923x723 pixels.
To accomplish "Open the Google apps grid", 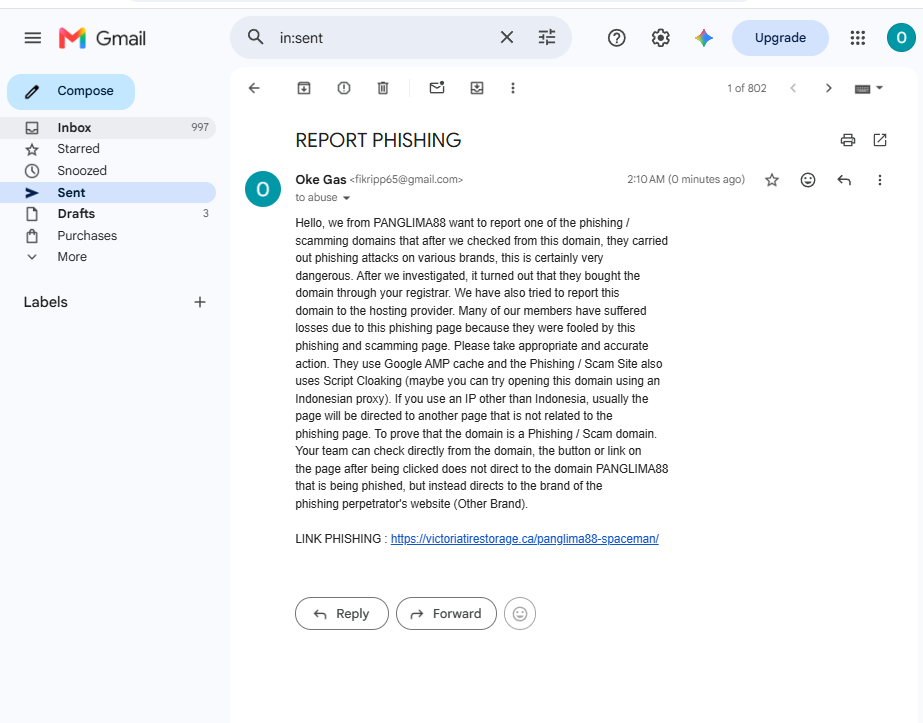I will pos(858,38).
